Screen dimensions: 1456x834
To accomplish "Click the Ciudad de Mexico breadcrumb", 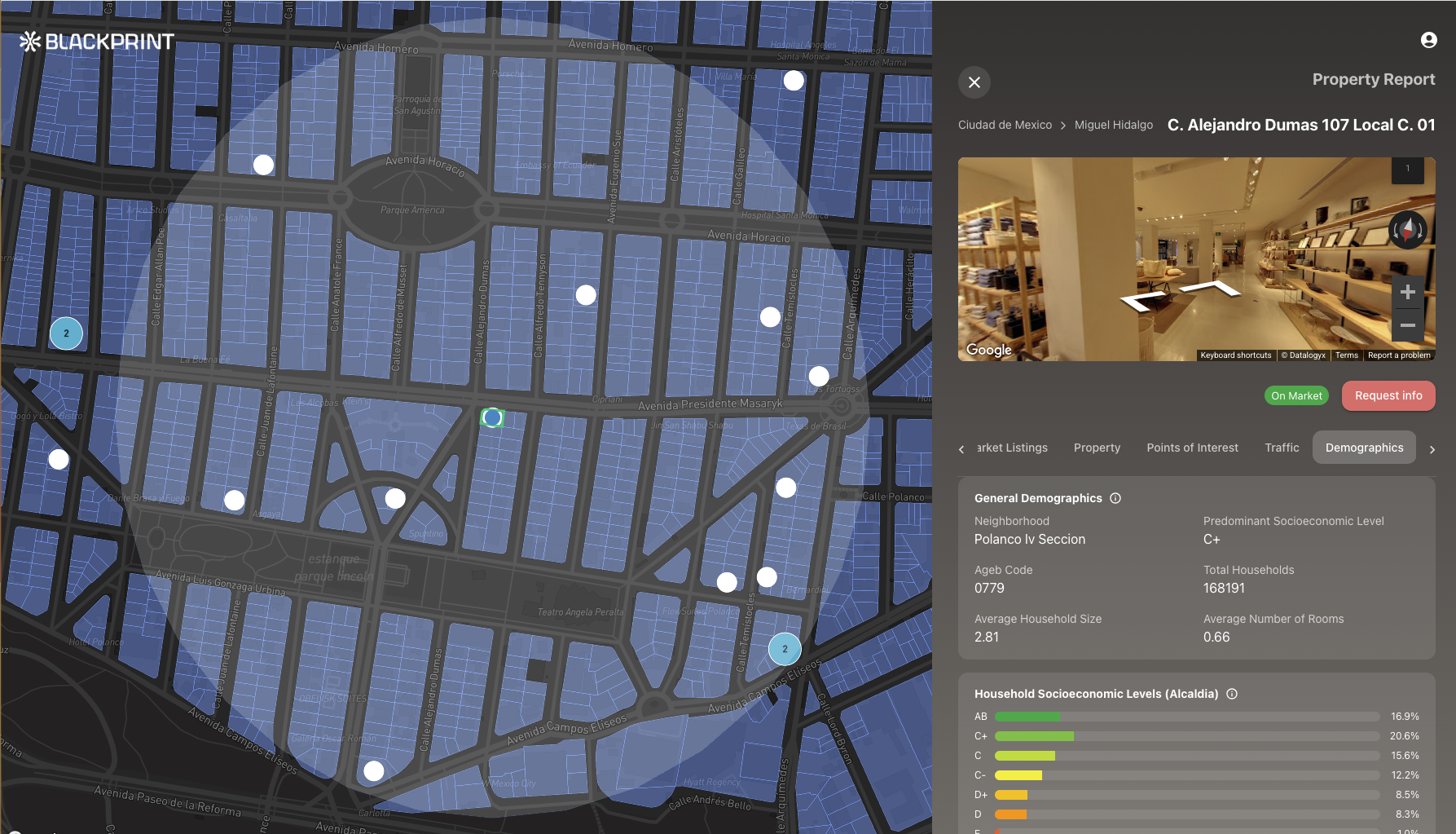I will point(1005,125).
